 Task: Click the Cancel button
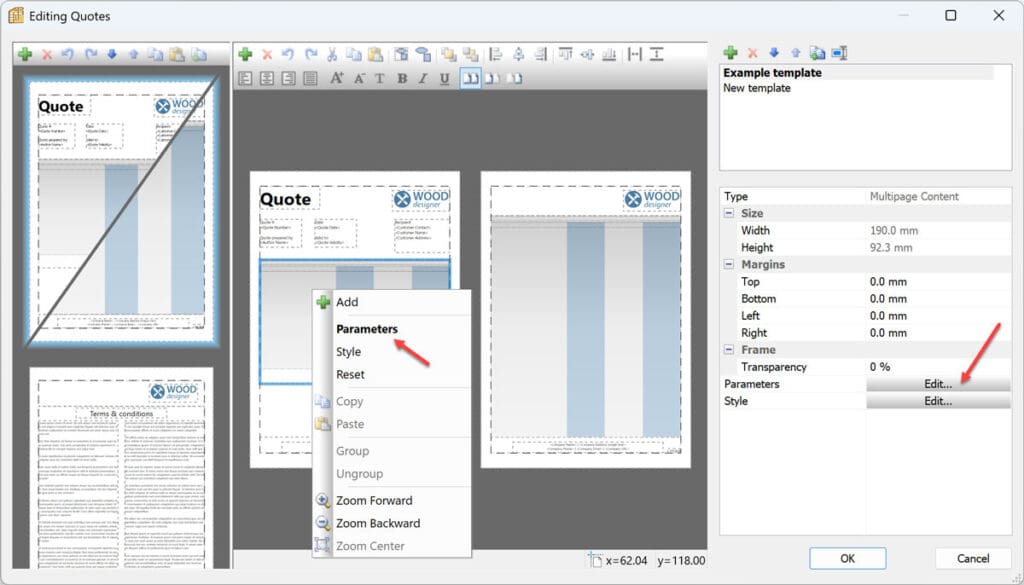(973, 558)
